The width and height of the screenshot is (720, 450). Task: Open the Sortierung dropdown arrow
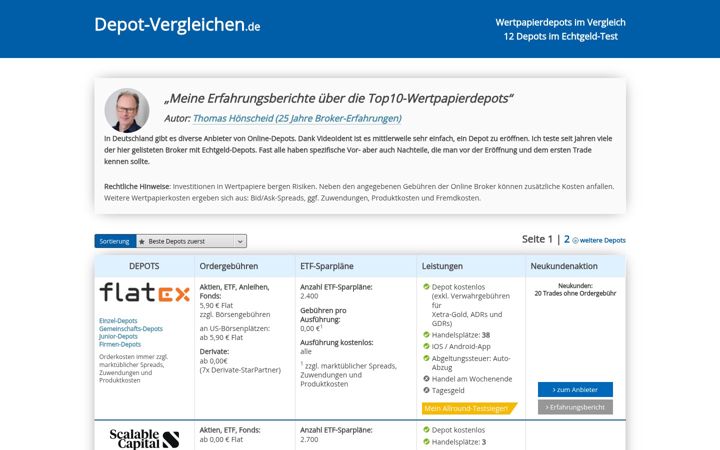(240, 241)
